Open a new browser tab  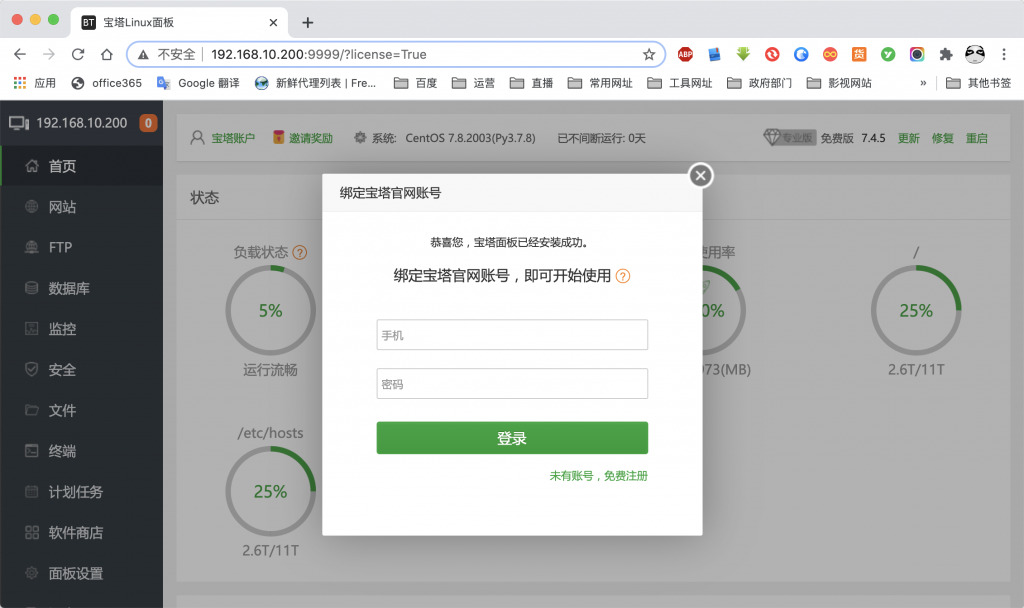pyautogui.click(x=308, y=23)
